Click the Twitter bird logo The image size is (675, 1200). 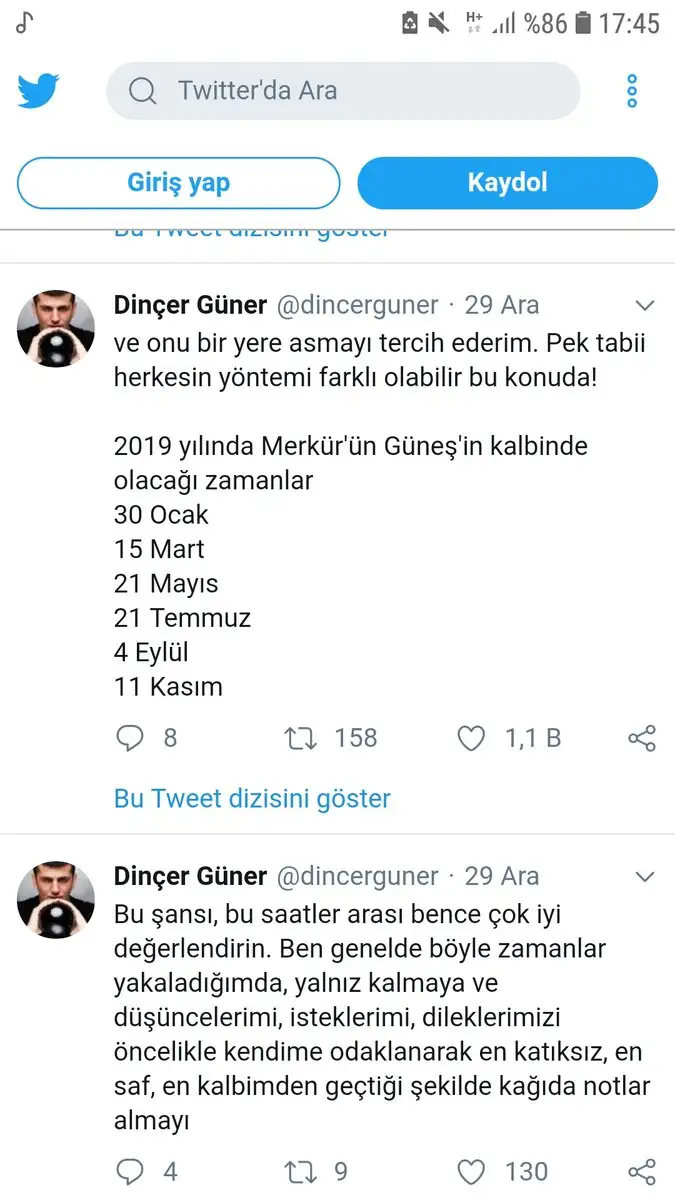tap(38, 91)
